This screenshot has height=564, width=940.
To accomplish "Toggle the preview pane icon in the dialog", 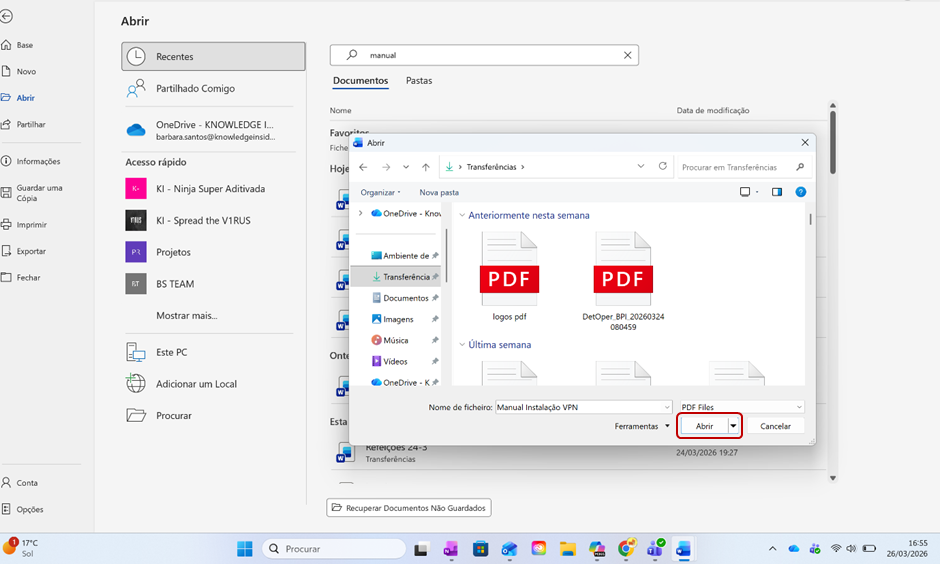I will click(777, 192).
